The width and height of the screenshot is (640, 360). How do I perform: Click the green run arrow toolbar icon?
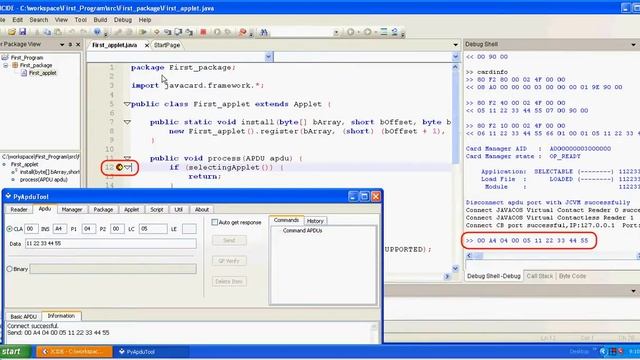click(142, 32)
